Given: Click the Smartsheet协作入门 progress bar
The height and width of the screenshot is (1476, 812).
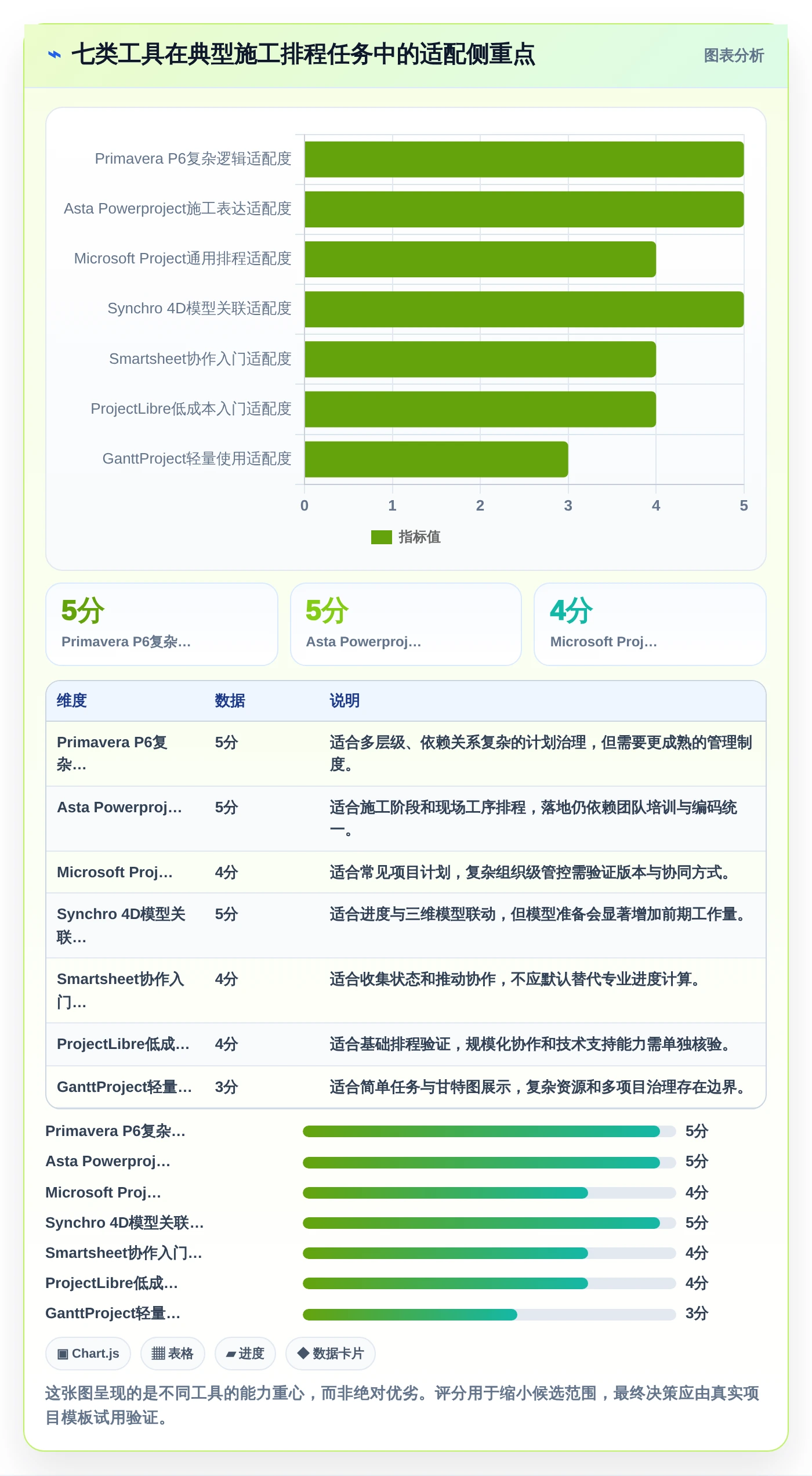Looking at the screenshot, I should [x=489, y=1253].
